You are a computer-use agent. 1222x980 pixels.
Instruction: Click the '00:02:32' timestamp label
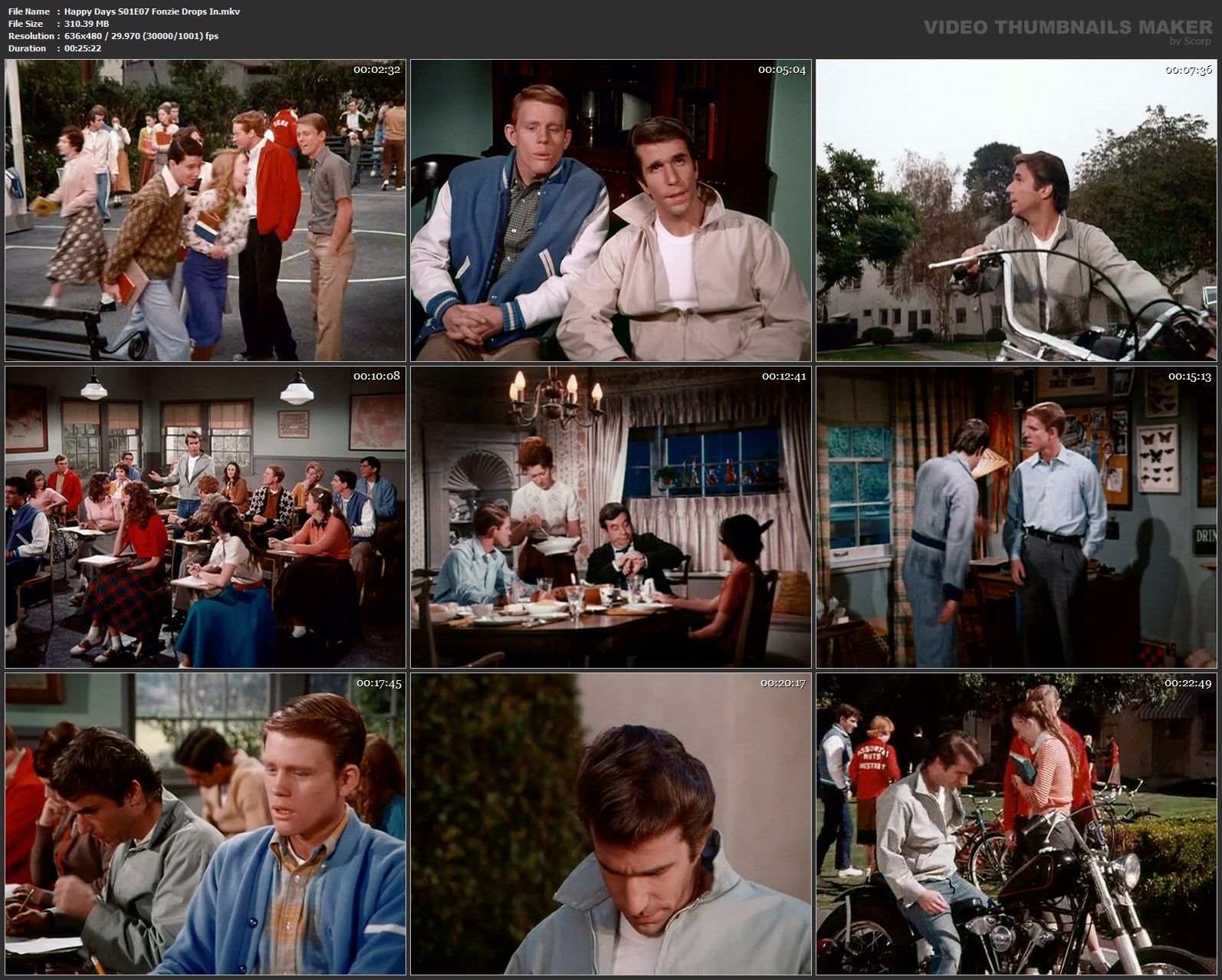coord(376,70)
